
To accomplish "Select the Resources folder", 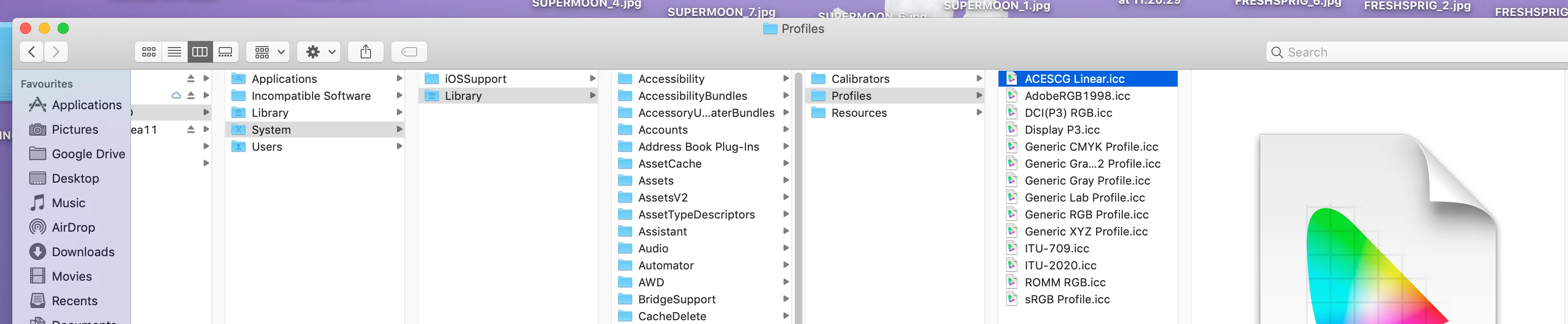I will (895, 113).
